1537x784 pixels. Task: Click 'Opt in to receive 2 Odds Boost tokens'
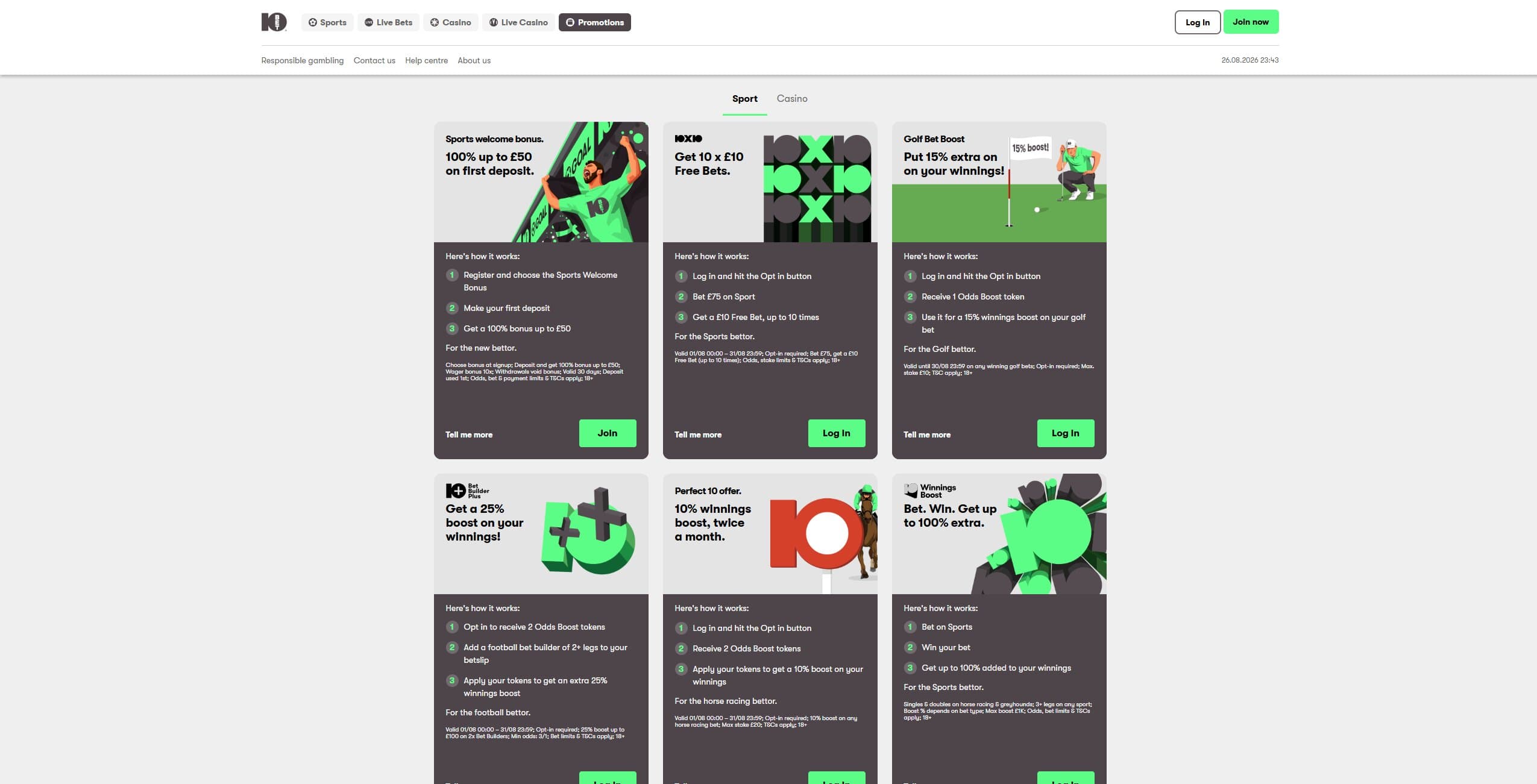coord(534,627)
